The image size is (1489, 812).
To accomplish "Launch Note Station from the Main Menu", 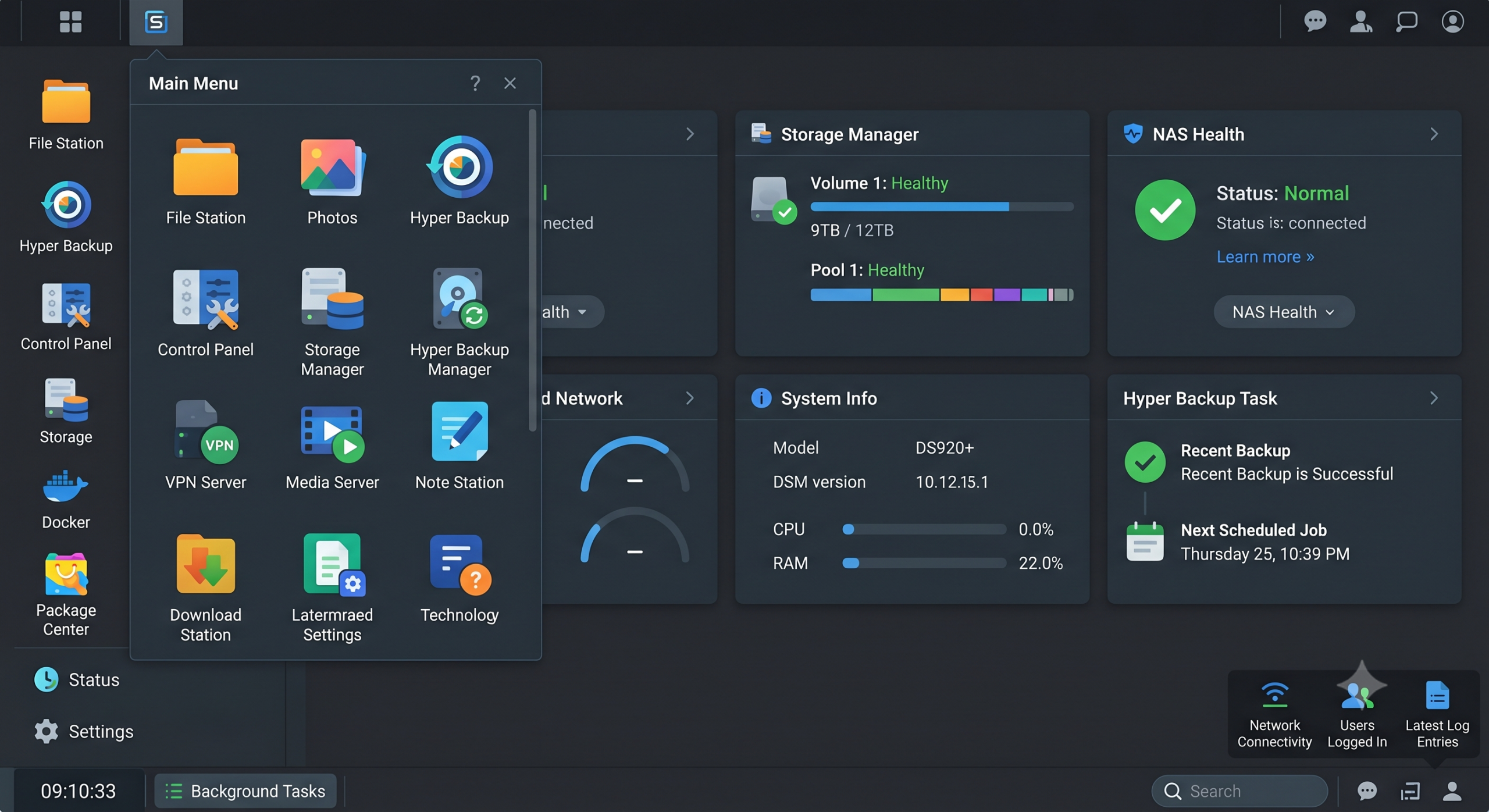I will click(x=459, y=446).
